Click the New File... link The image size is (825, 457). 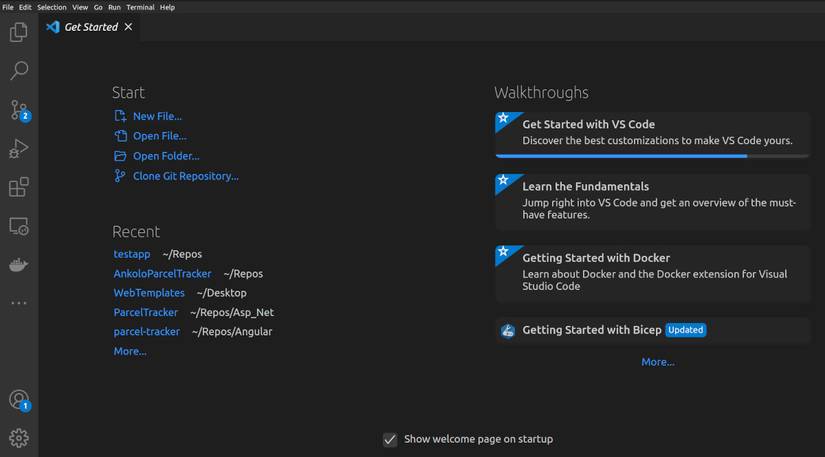pyautogui.click(x=157, y=116)
